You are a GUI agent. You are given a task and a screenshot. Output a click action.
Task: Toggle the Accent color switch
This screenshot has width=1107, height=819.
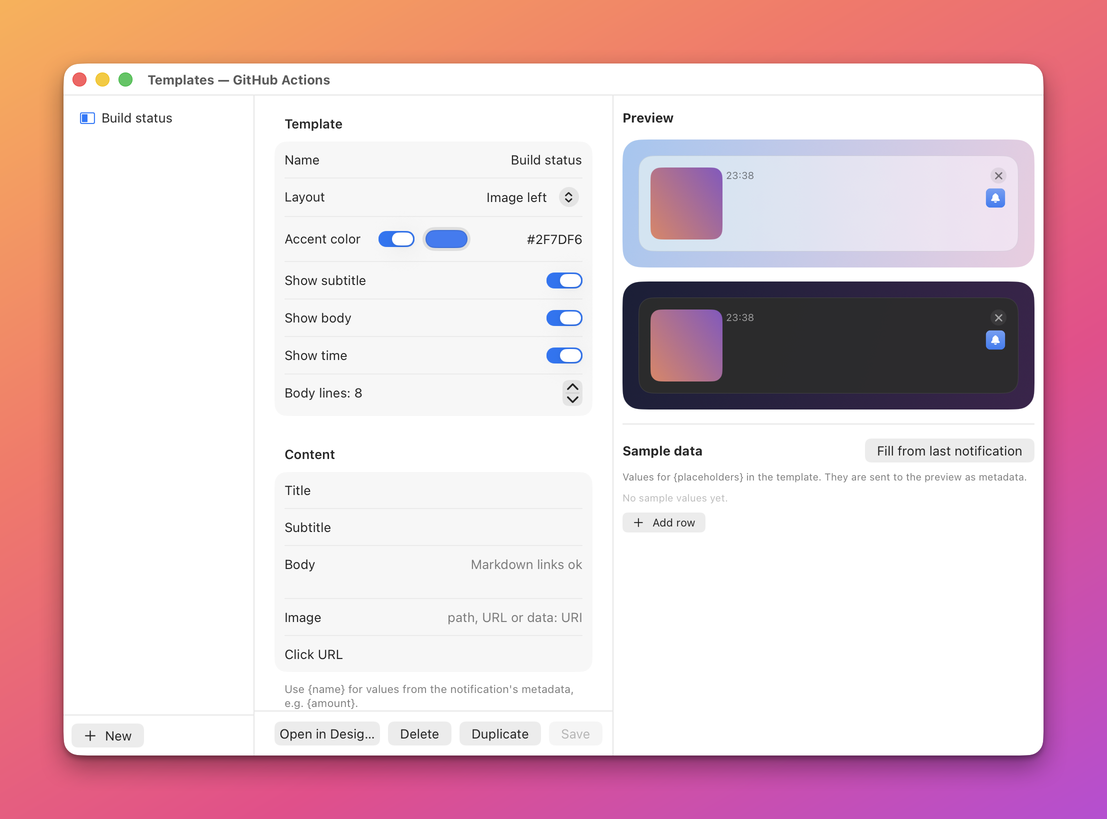coord(396,239)
